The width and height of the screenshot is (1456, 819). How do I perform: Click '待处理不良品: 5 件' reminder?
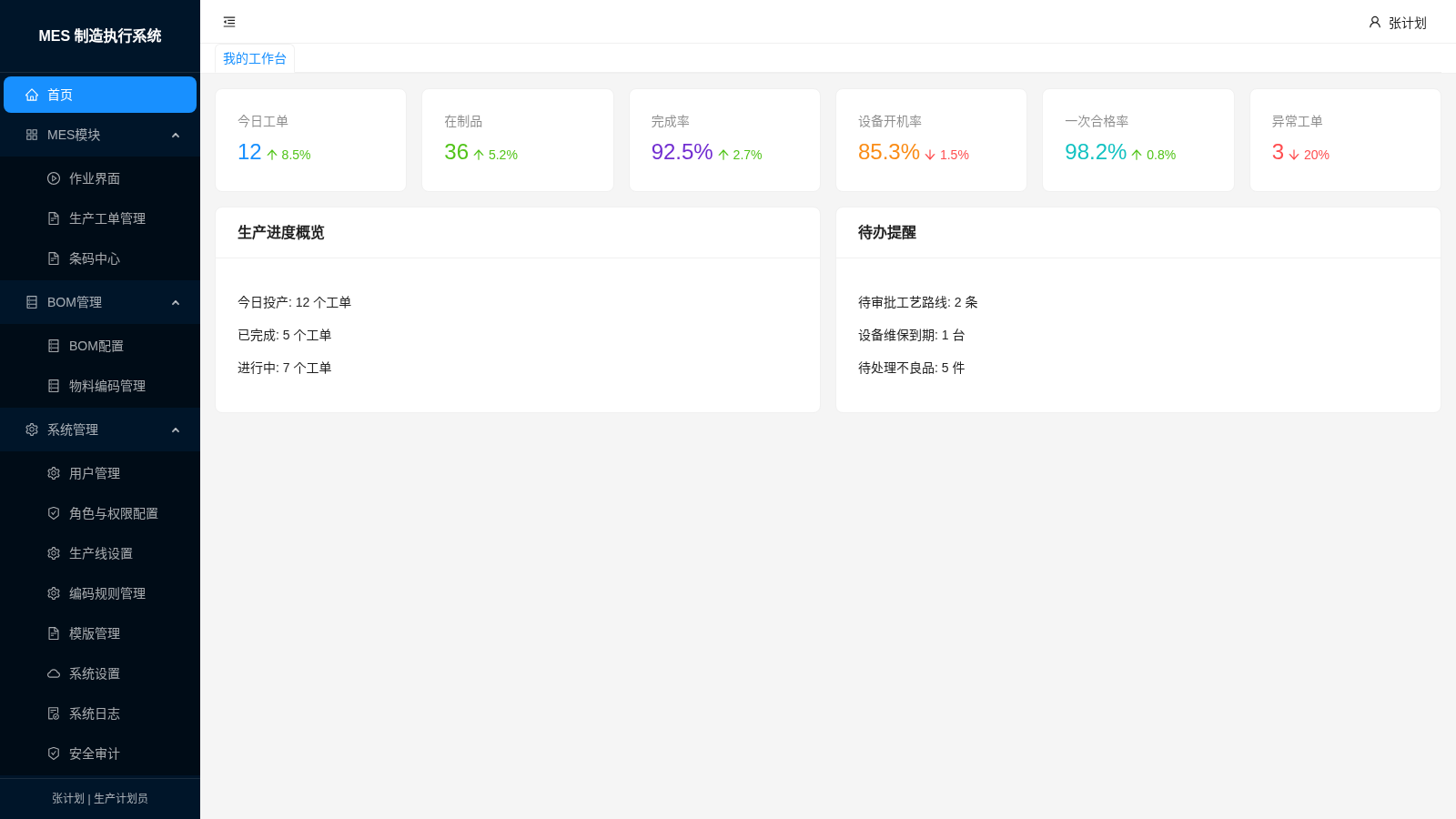(911, 368)
